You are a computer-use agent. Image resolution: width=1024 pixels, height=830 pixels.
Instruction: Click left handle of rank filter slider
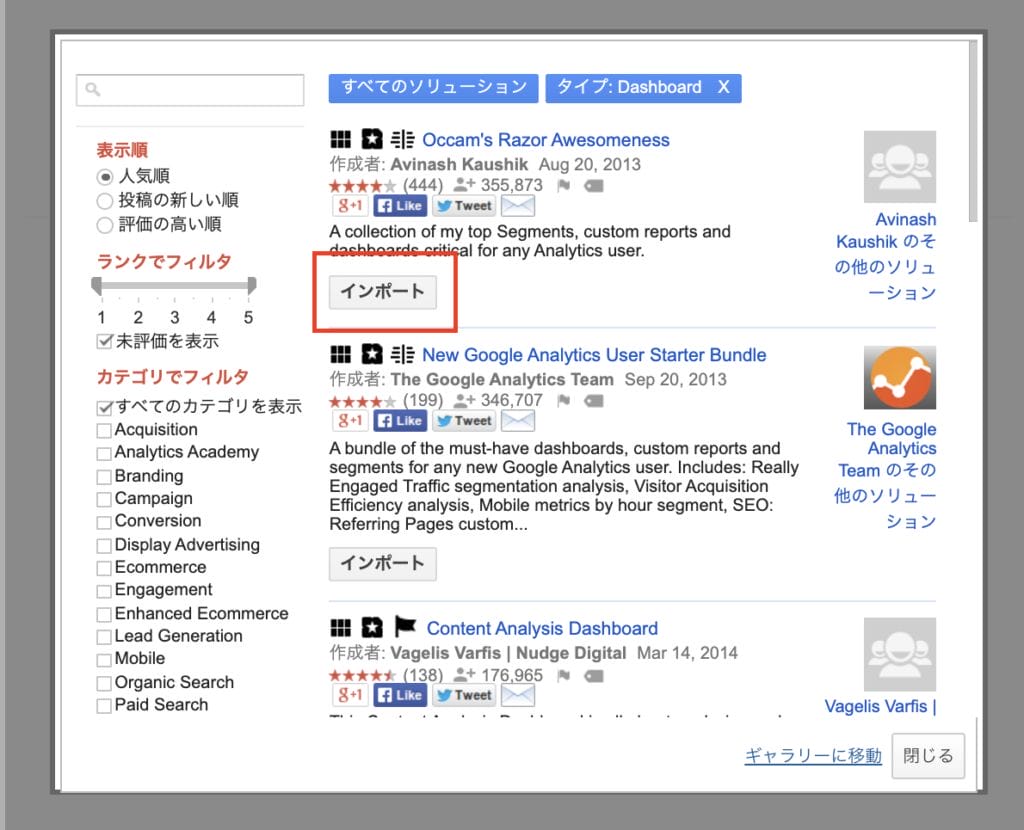pos(97,285)
